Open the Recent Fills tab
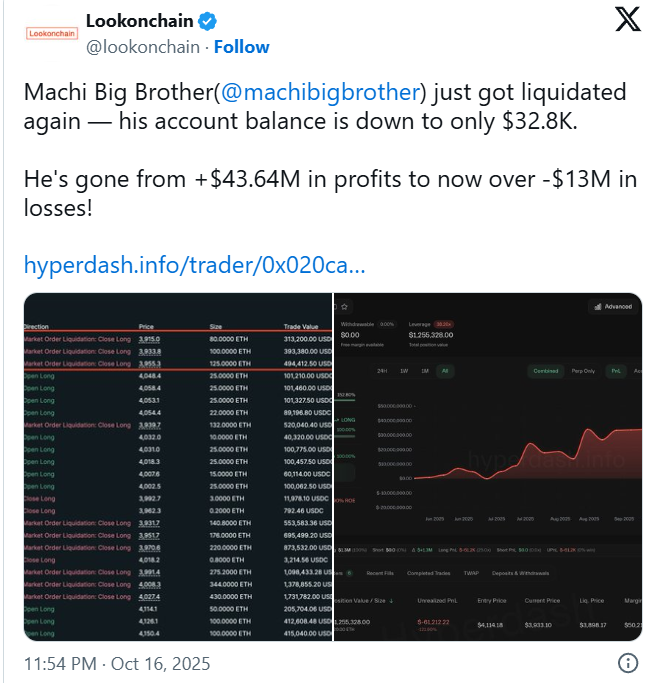The height and width of the screenshot is (683, 658). 381,573
